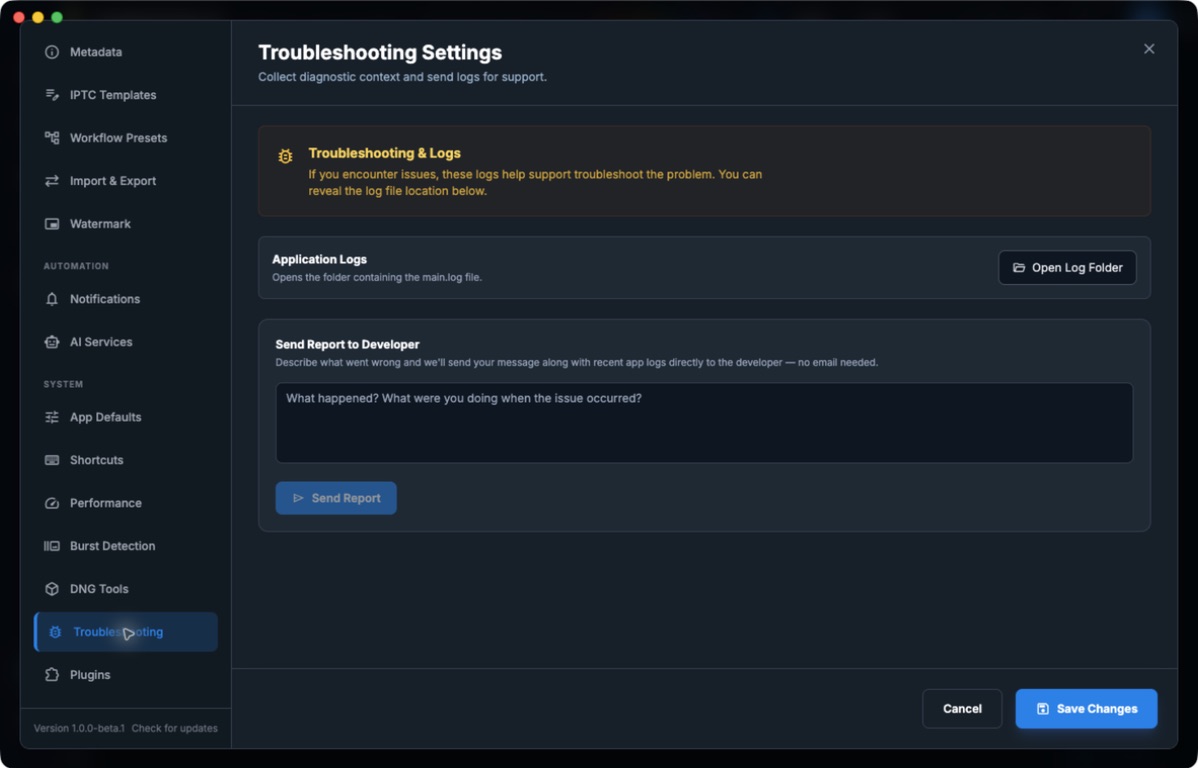Click the Import & Export arrows icon
This screenshot has height=768, width=1198.
pos(52,181)
